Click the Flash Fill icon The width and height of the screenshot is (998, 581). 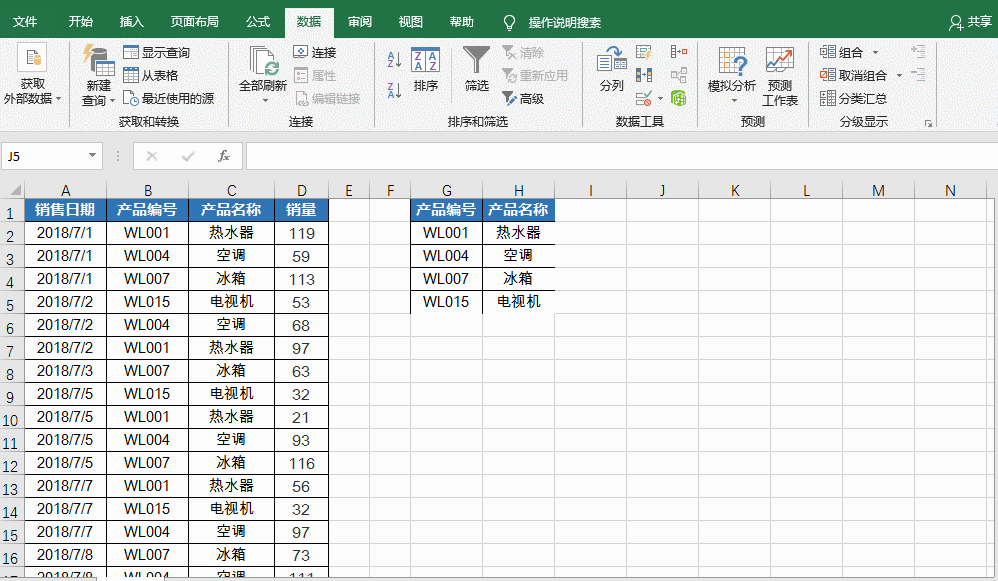643,52
